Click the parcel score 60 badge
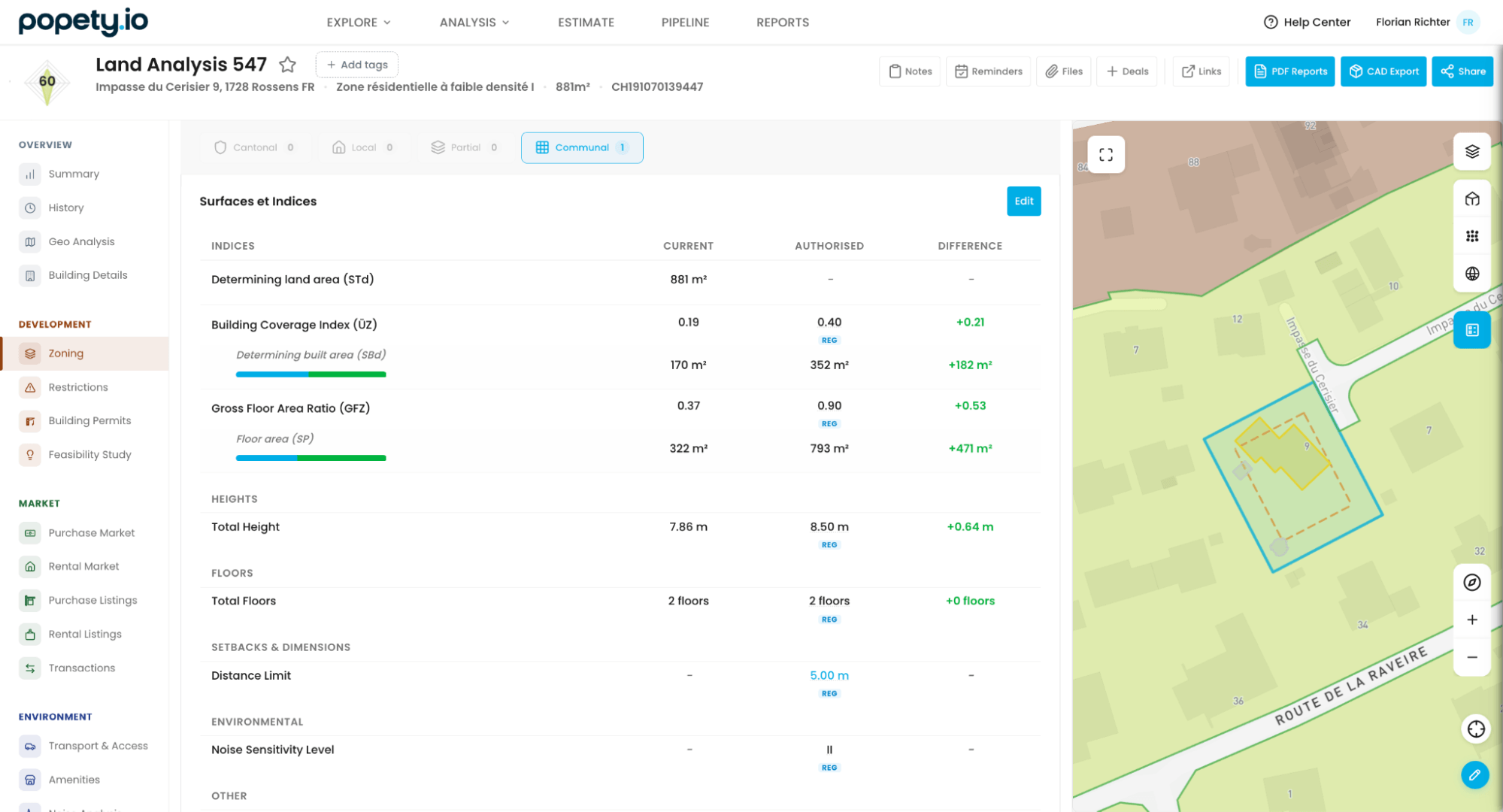 pos(47,81)
